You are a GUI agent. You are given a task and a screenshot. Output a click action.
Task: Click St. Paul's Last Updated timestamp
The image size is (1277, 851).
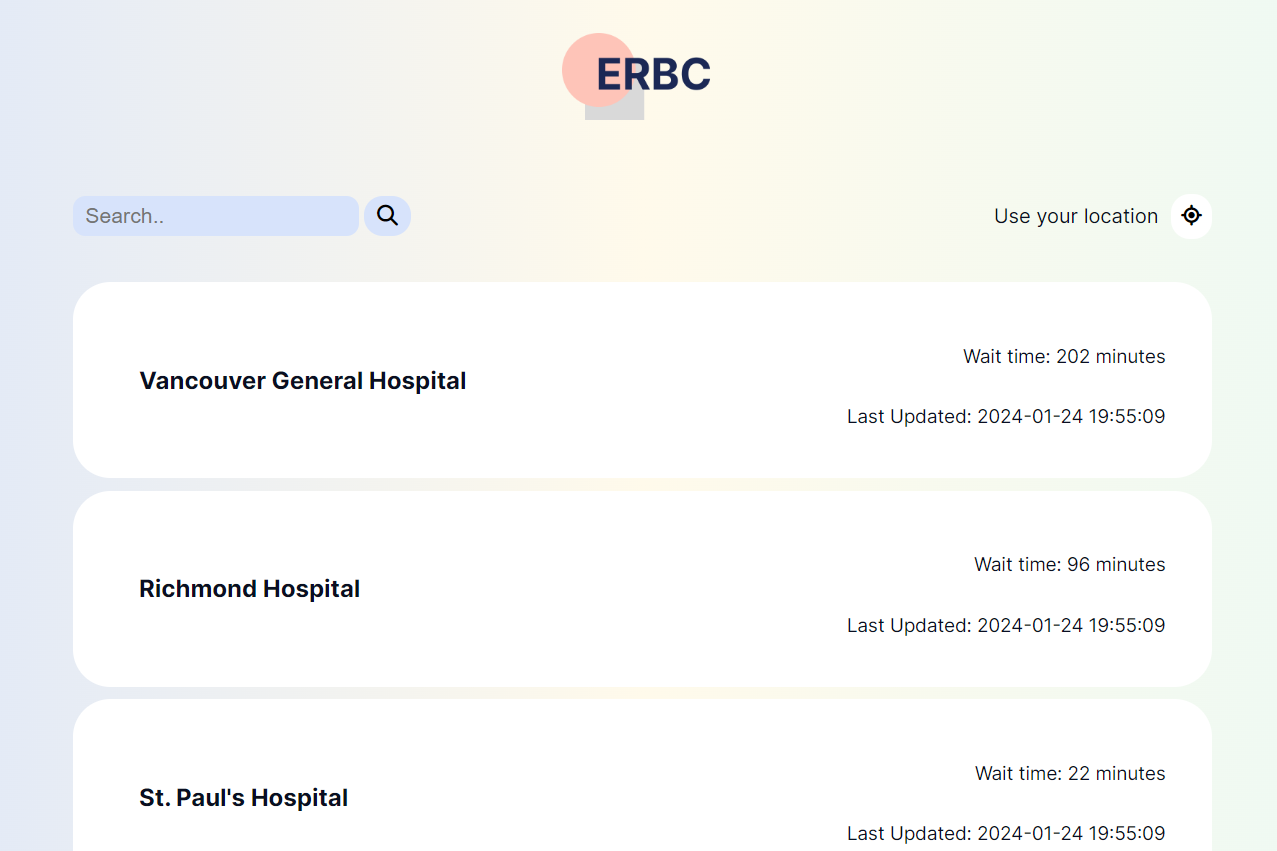(1006, 833)
